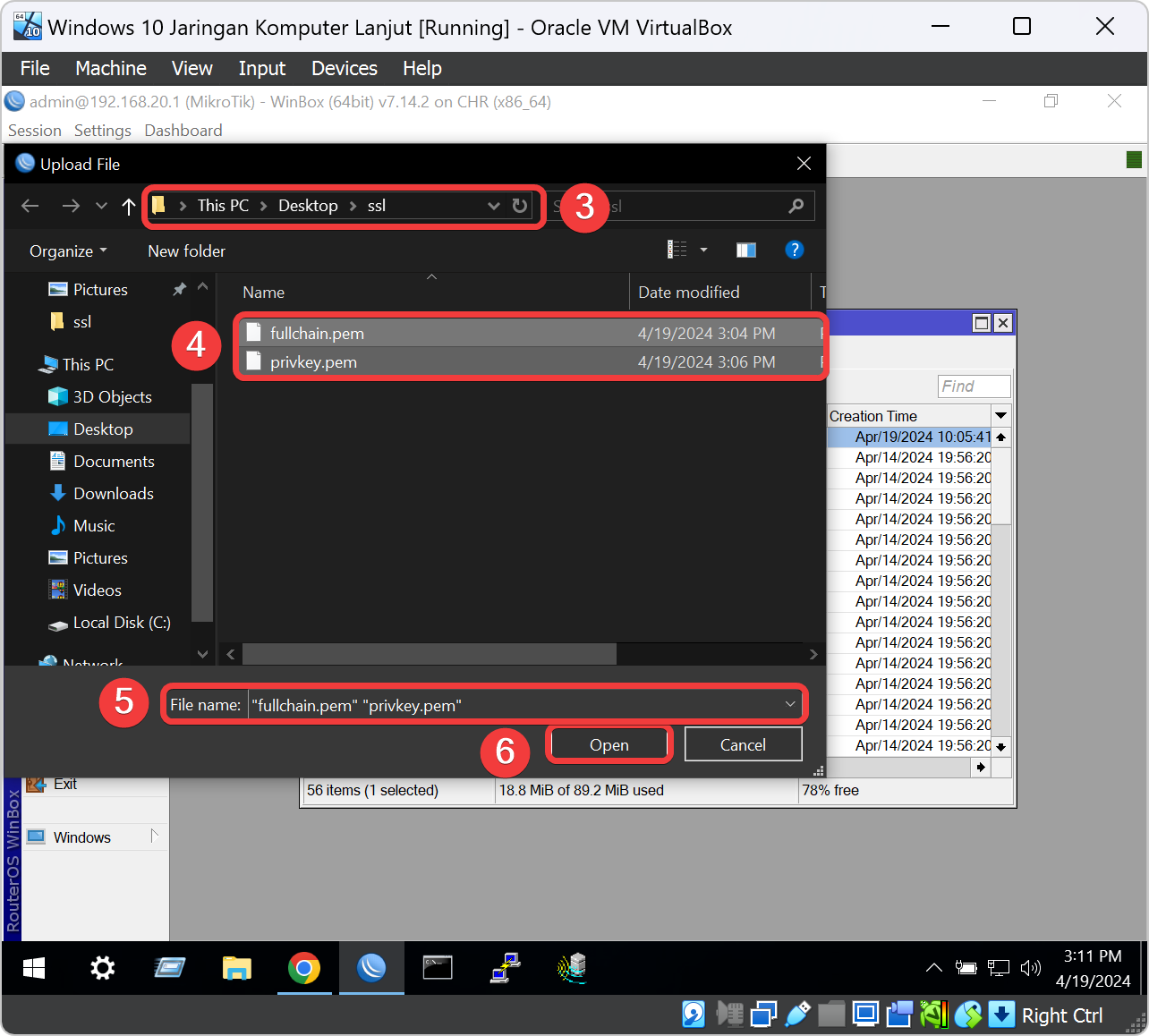Cancel the upload dialog

(743, 745)
